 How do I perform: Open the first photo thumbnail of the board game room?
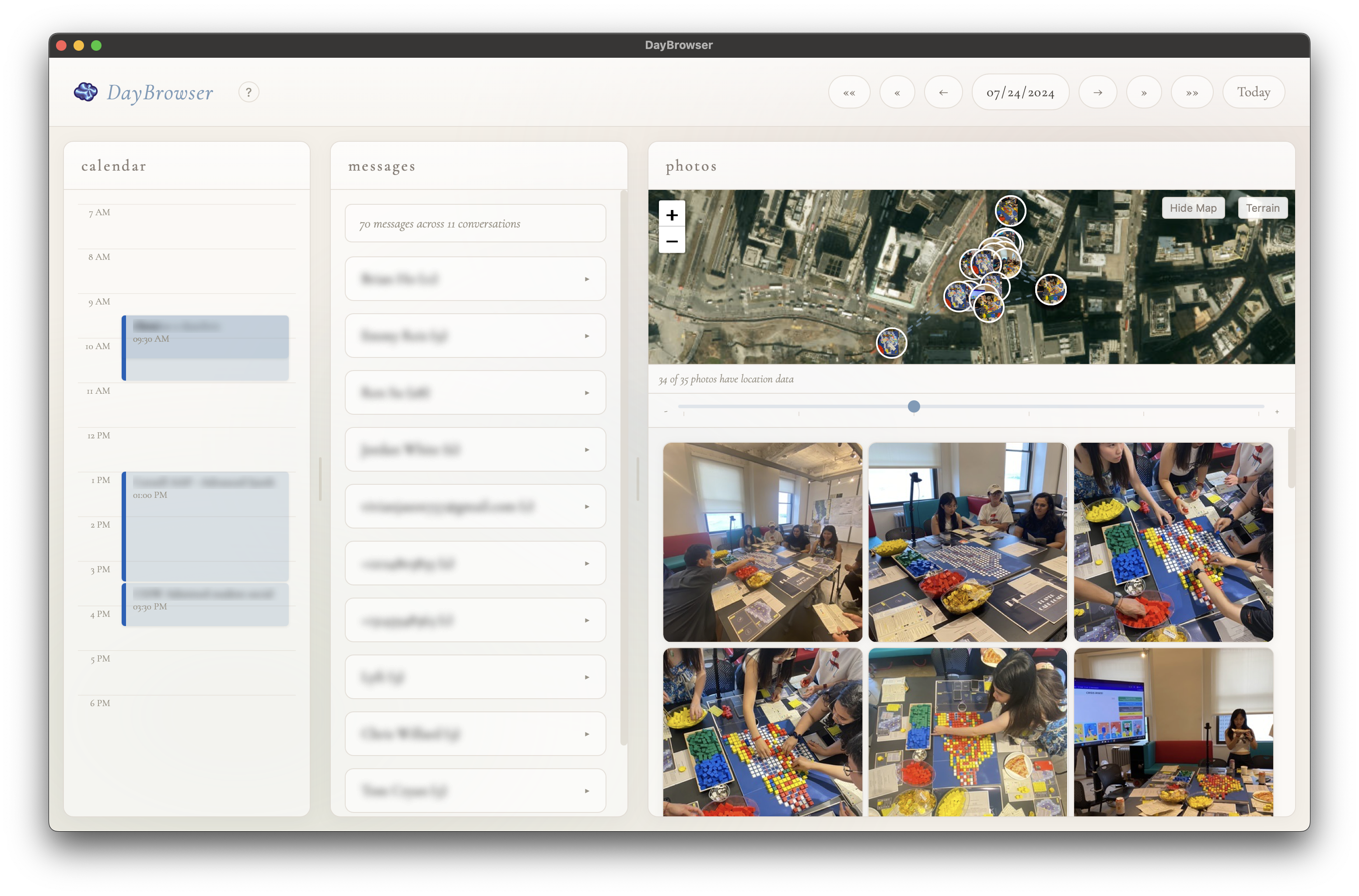762,542
